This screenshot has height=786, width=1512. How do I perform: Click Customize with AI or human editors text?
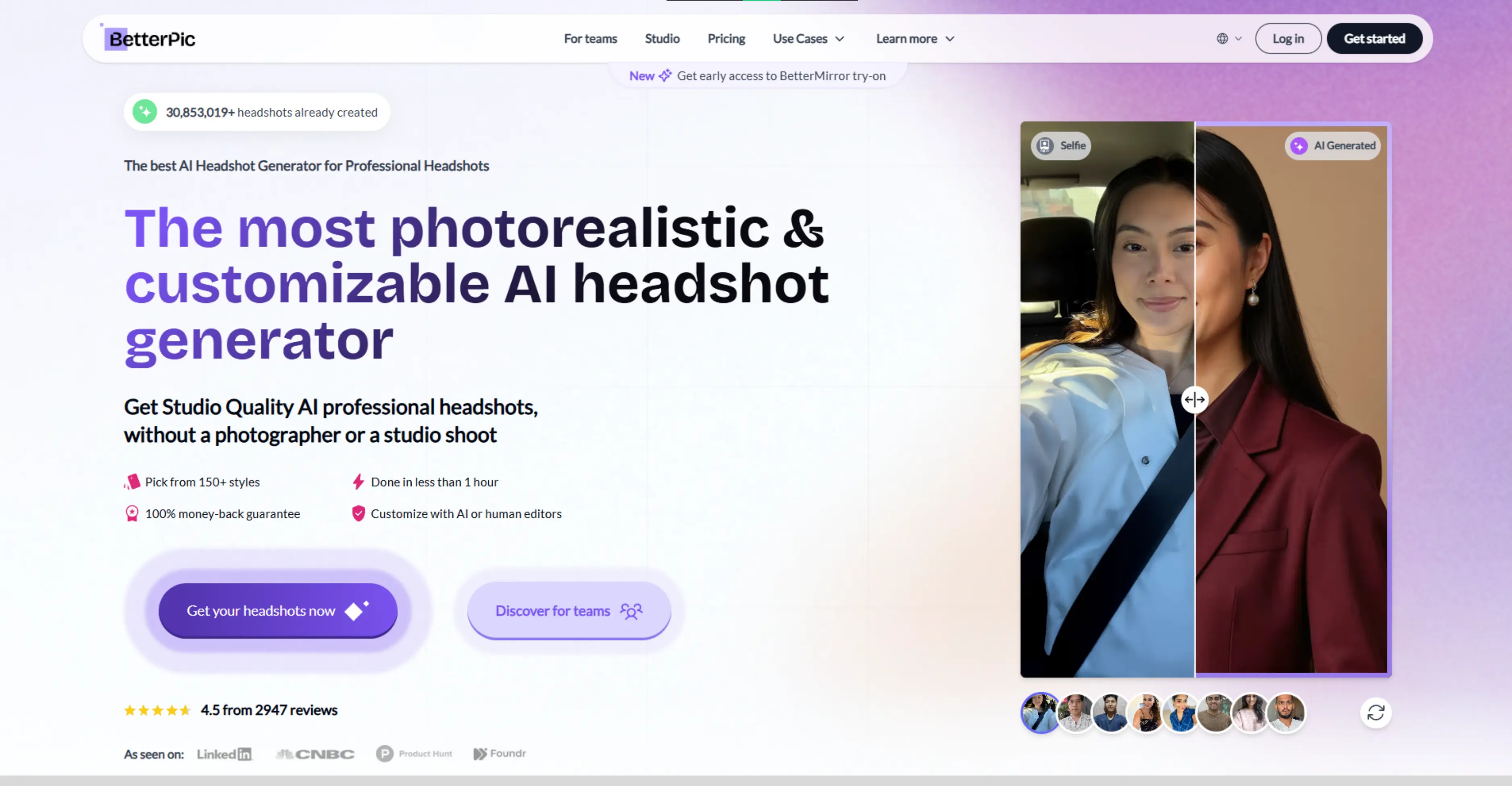[x=466, y=514]
